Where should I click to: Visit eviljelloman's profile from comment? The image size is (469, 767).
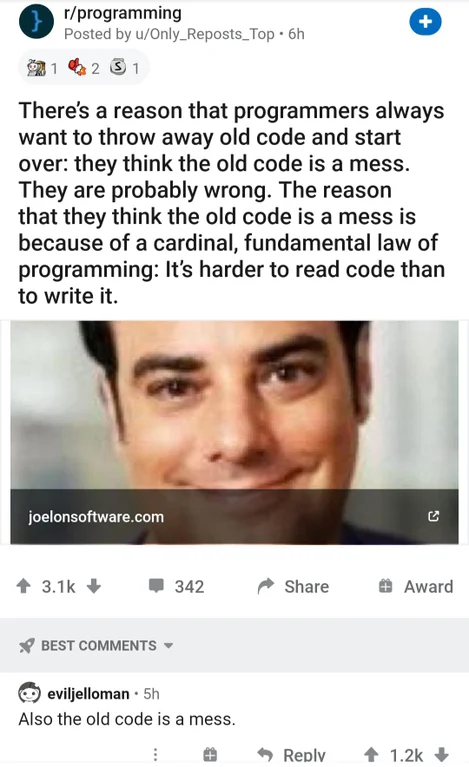click(88, 694)
